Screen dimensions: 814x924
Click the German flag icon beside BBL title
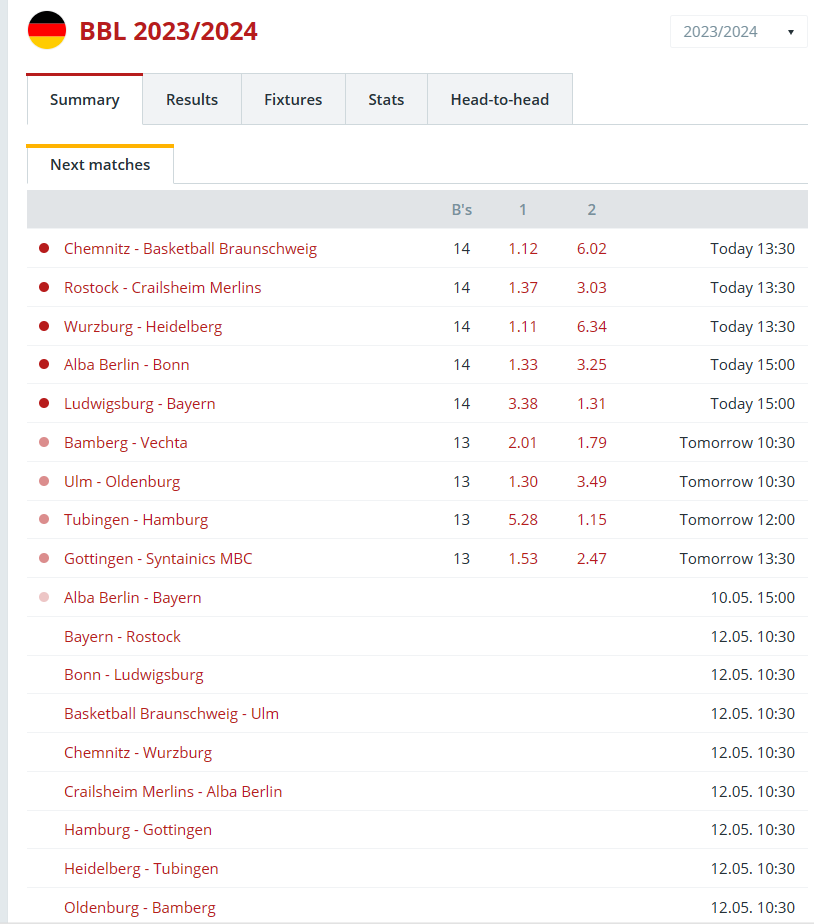[47, 30]
